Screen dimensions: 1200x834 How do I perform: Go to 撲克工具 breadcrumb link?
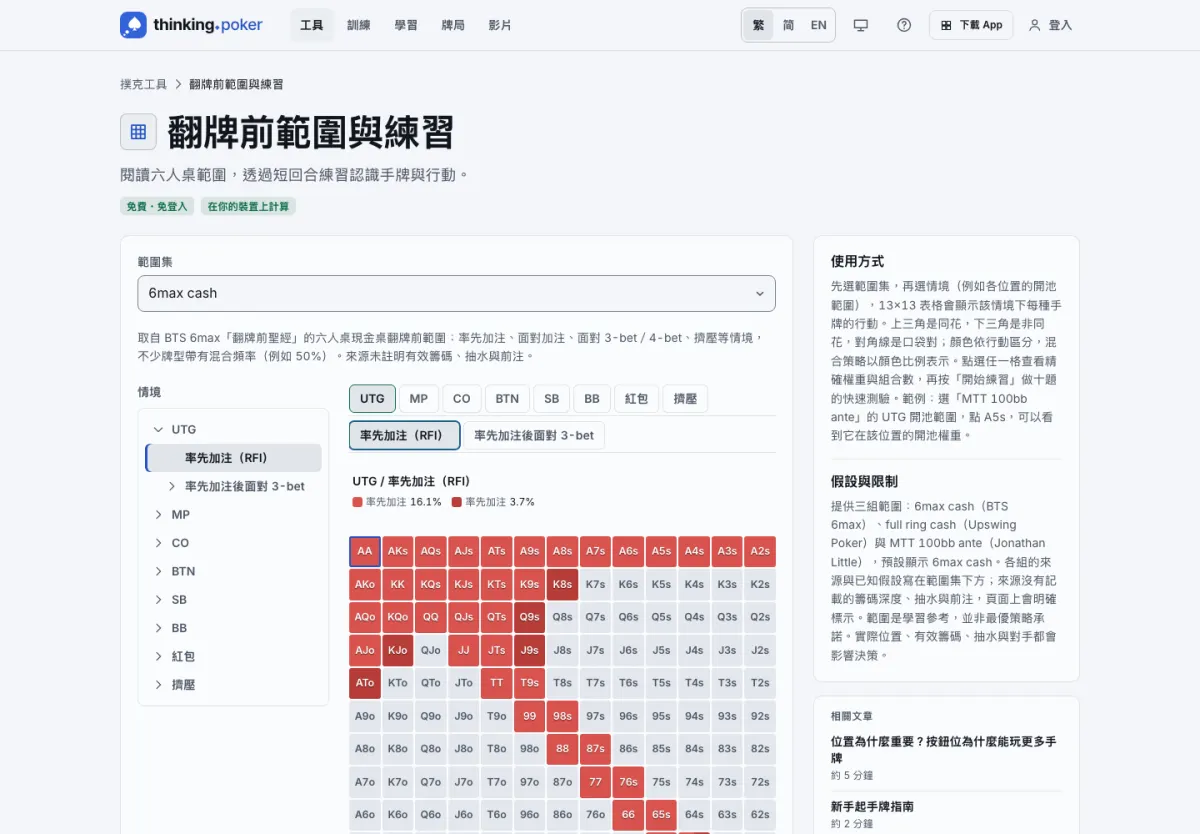click(x=143, y=84)
